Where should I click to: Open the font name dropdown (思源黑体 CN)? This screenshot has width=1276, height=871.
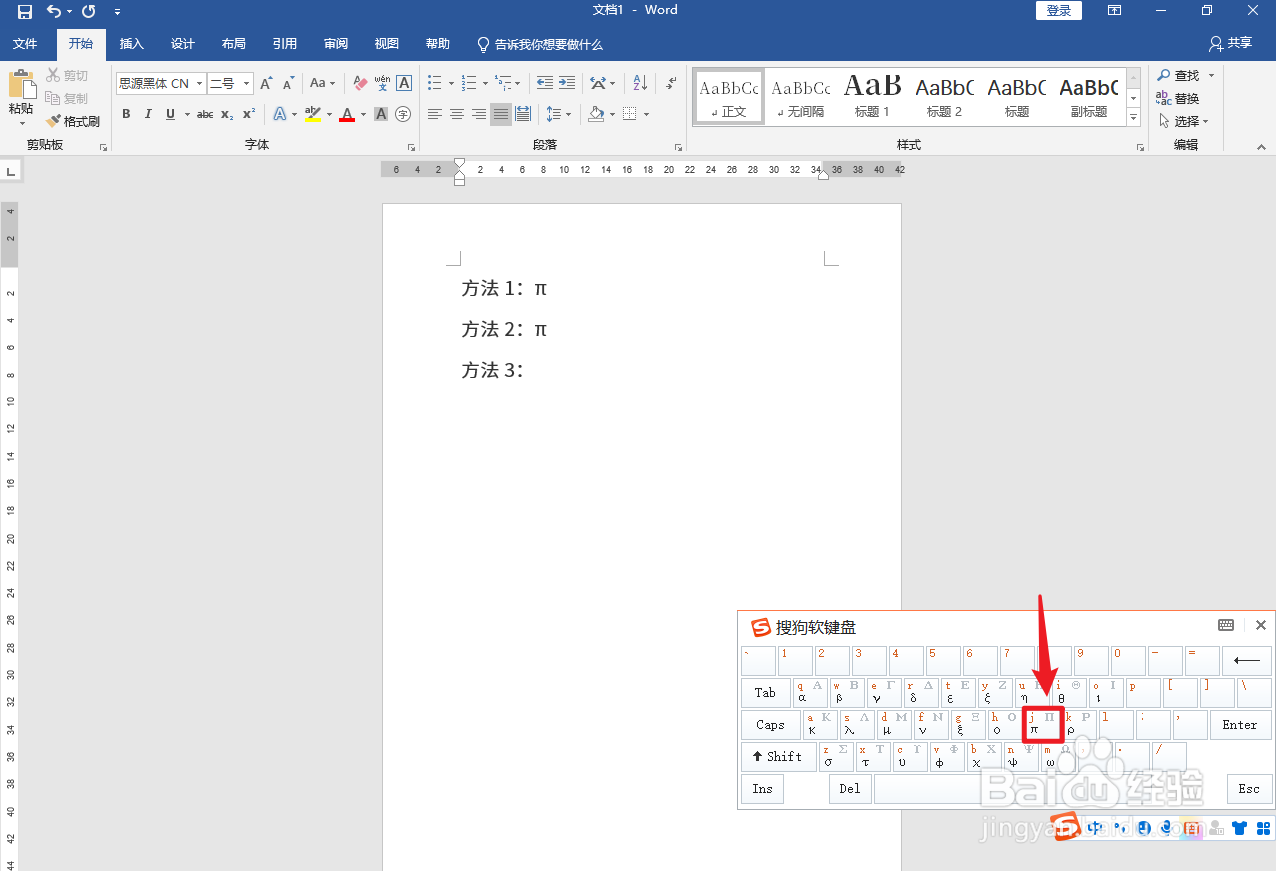(200, 83)
